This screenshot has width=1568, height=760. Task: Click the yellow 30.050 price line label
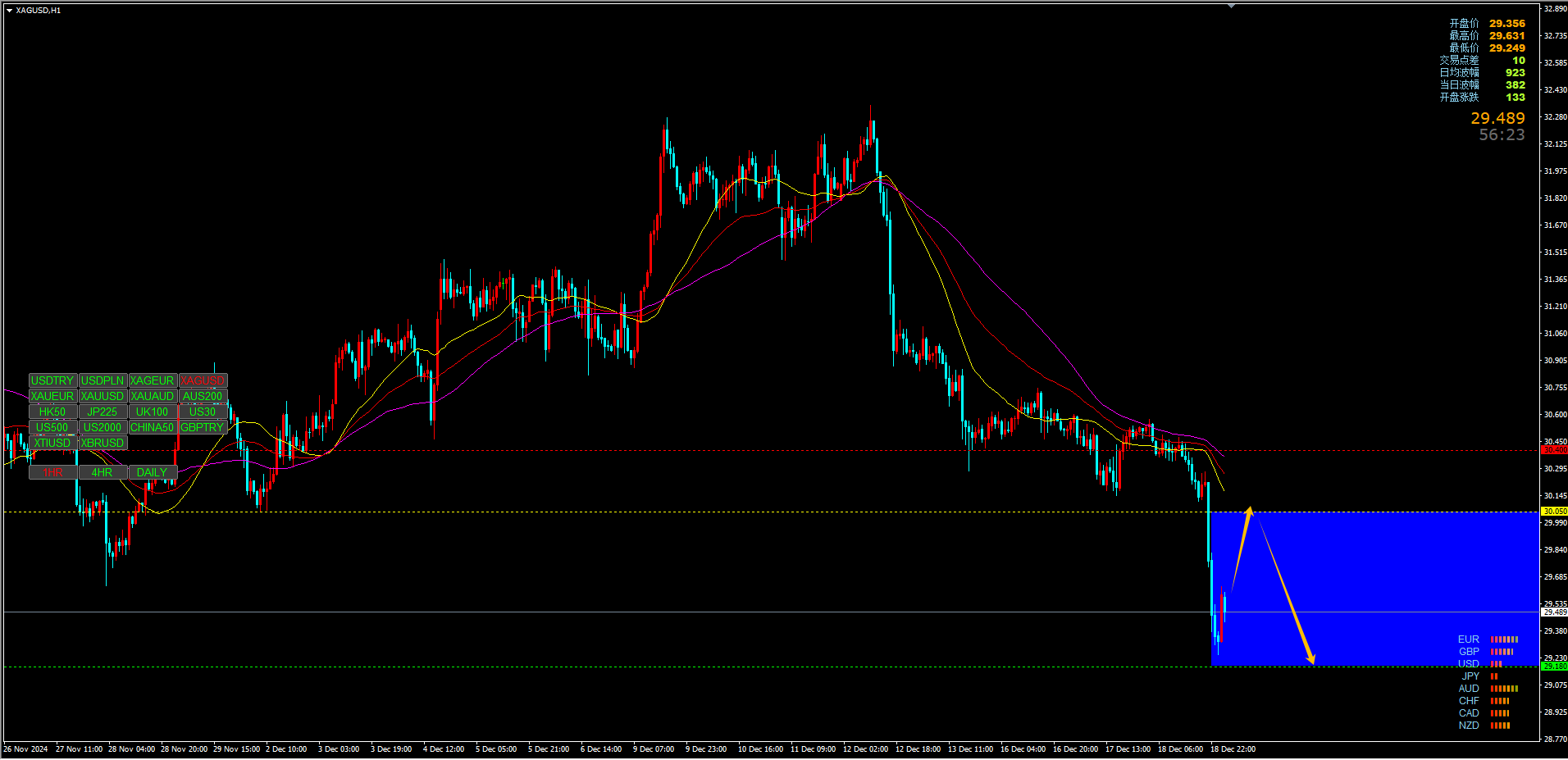1554,512
